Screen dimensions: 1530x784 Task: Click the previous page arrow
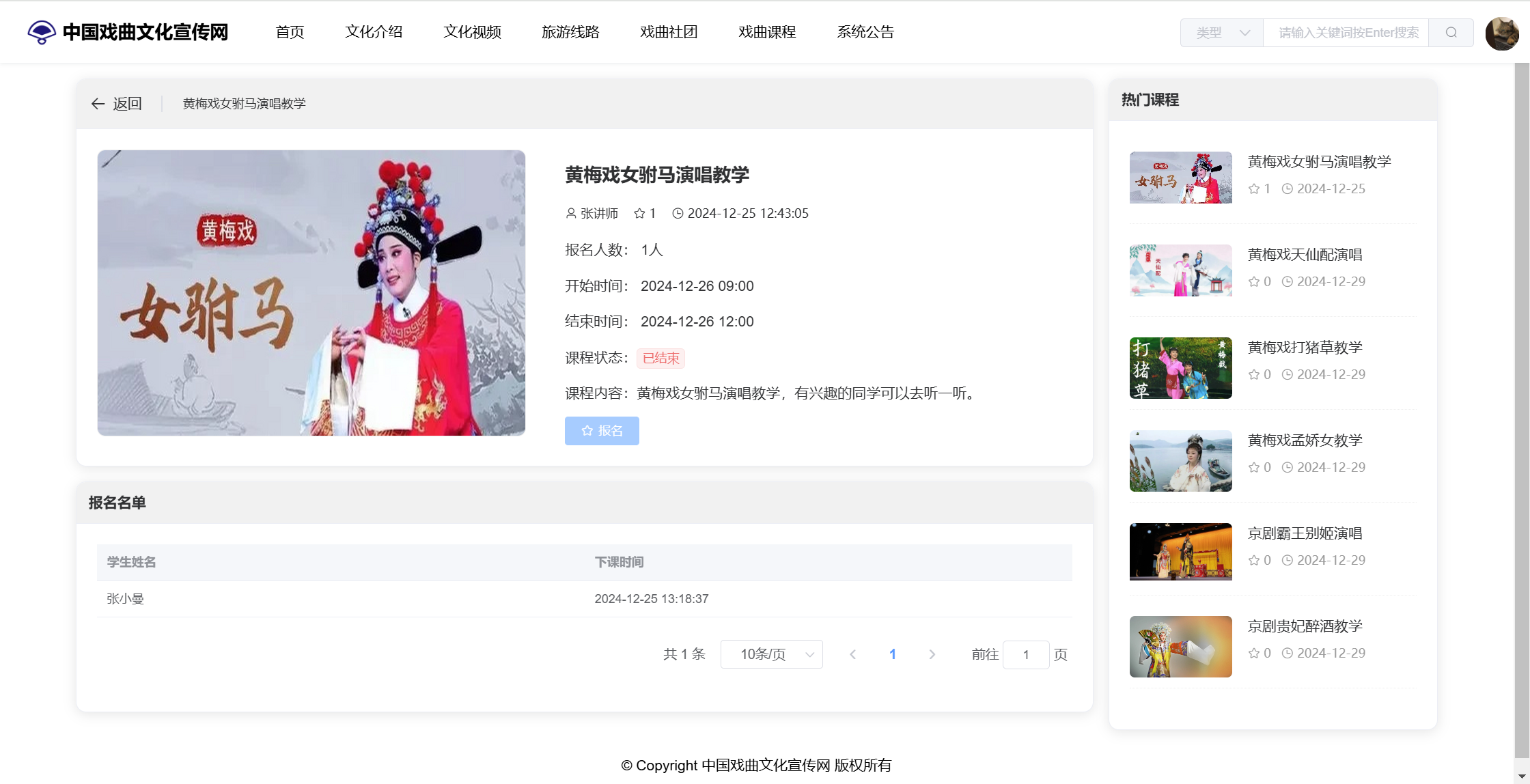click(852, 654)
